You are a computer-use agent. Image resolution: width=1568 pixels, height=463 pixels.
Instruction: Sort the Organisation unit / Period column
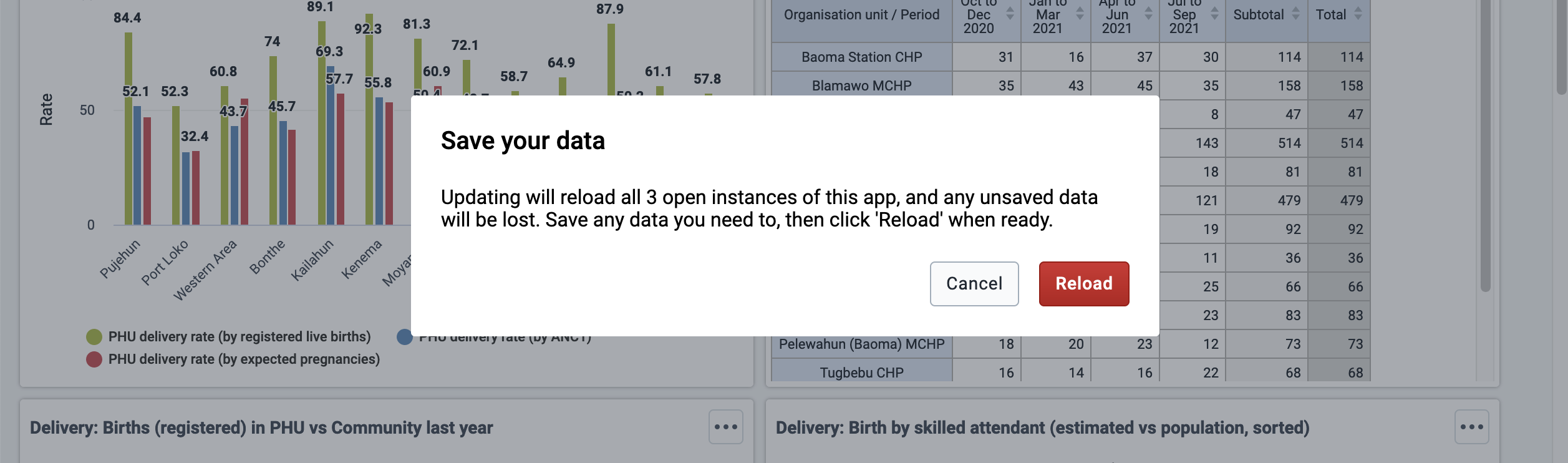[x=861, y=14]
